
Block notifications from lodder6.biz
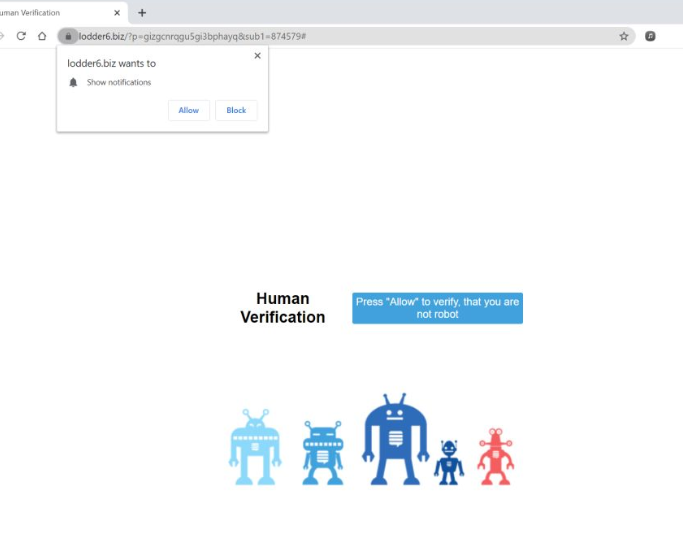(236, 110)
